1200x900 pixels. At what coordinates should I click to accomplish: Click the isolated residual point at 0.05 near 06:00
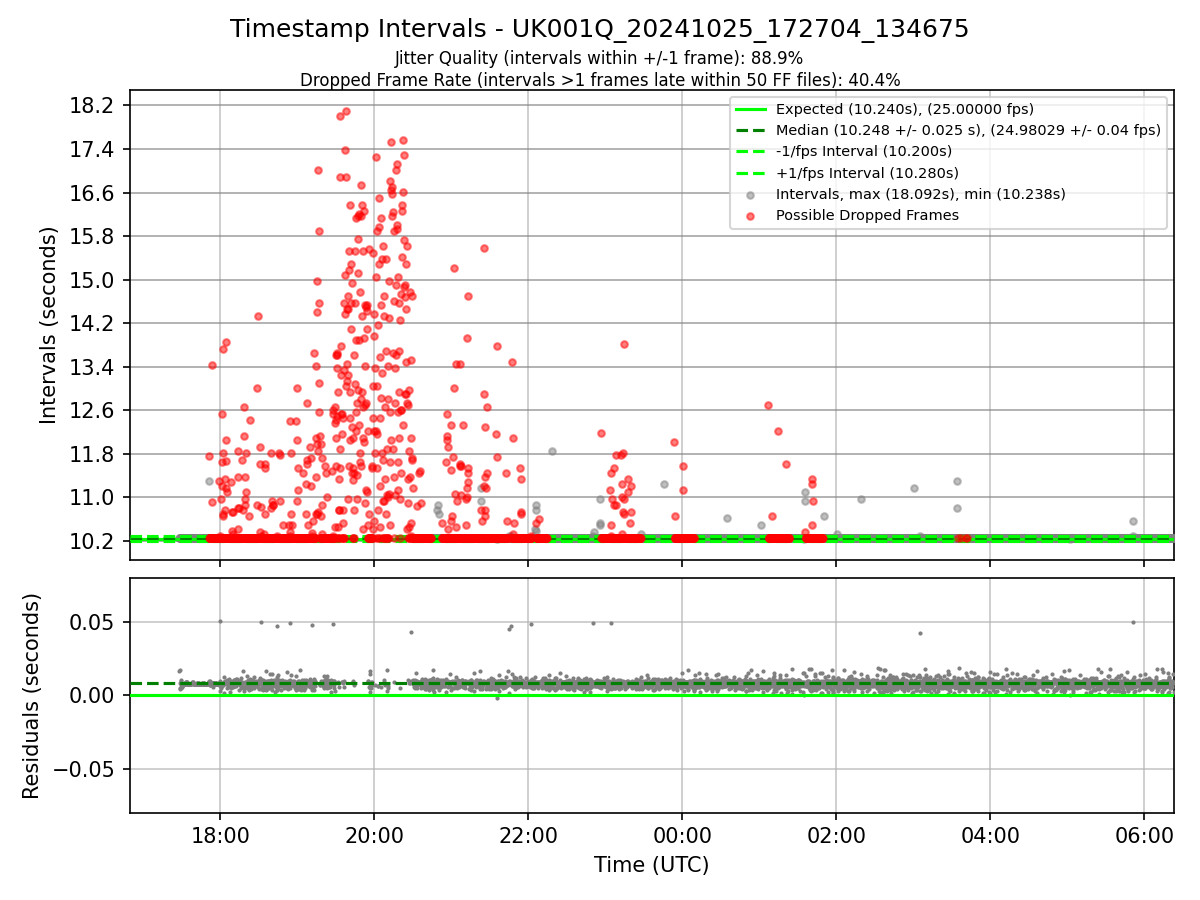pos(1133,622)
